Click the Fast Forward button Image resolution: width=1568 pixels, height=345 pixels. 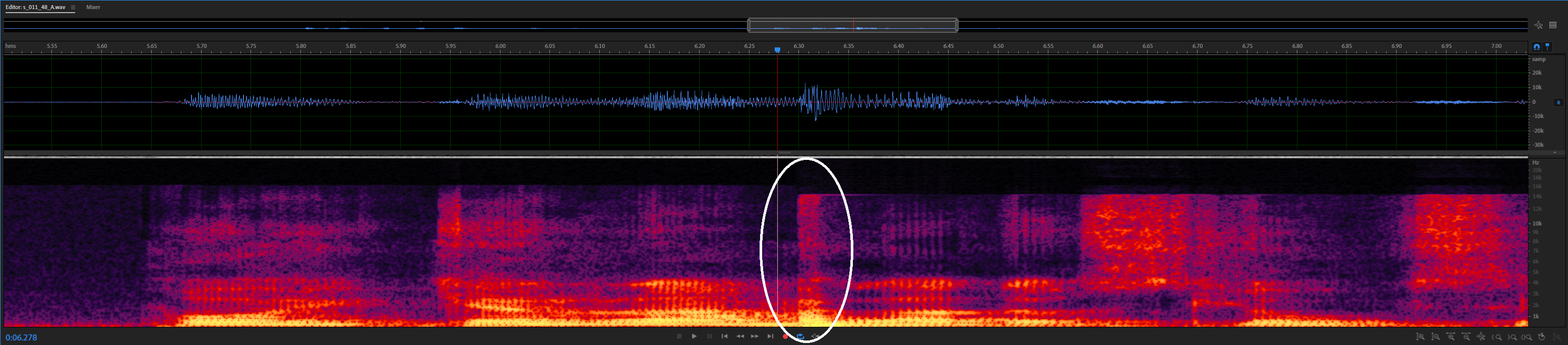pyautogui.click(x=755, y=336)
